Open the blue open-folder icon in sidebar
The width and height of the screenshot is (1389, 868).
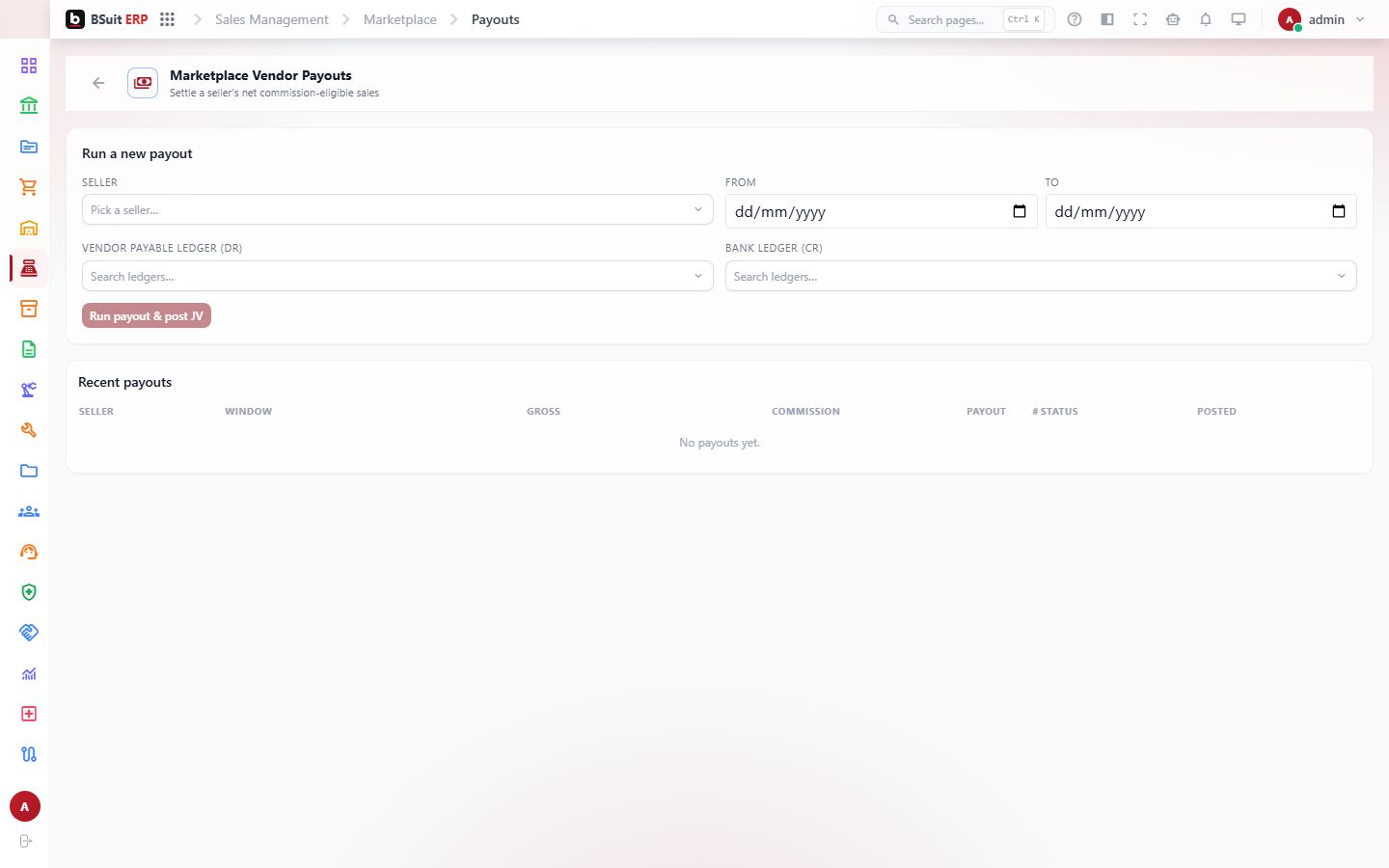(29, 147)
